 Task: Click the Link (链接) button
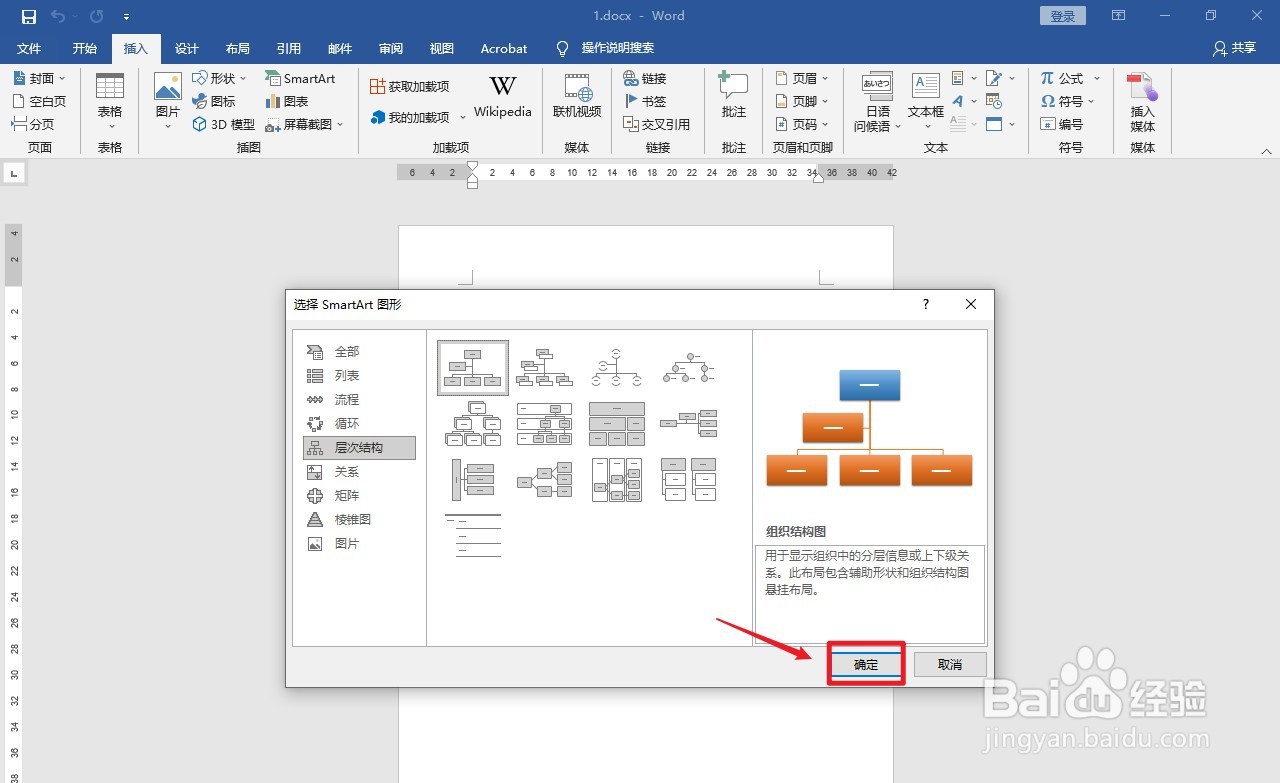pos(645,78)
